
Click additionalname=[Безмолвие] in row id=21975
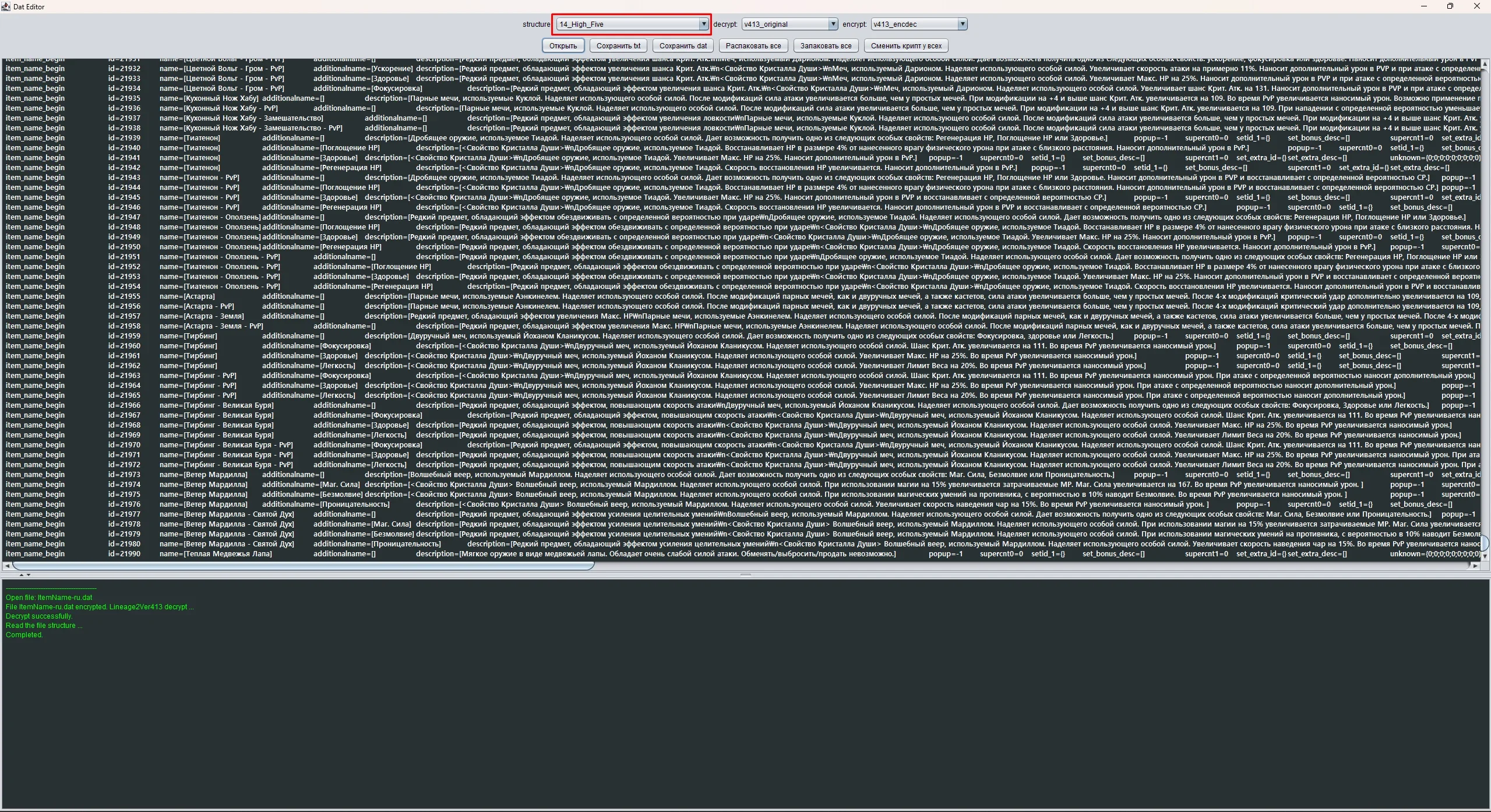click(312, 495)
